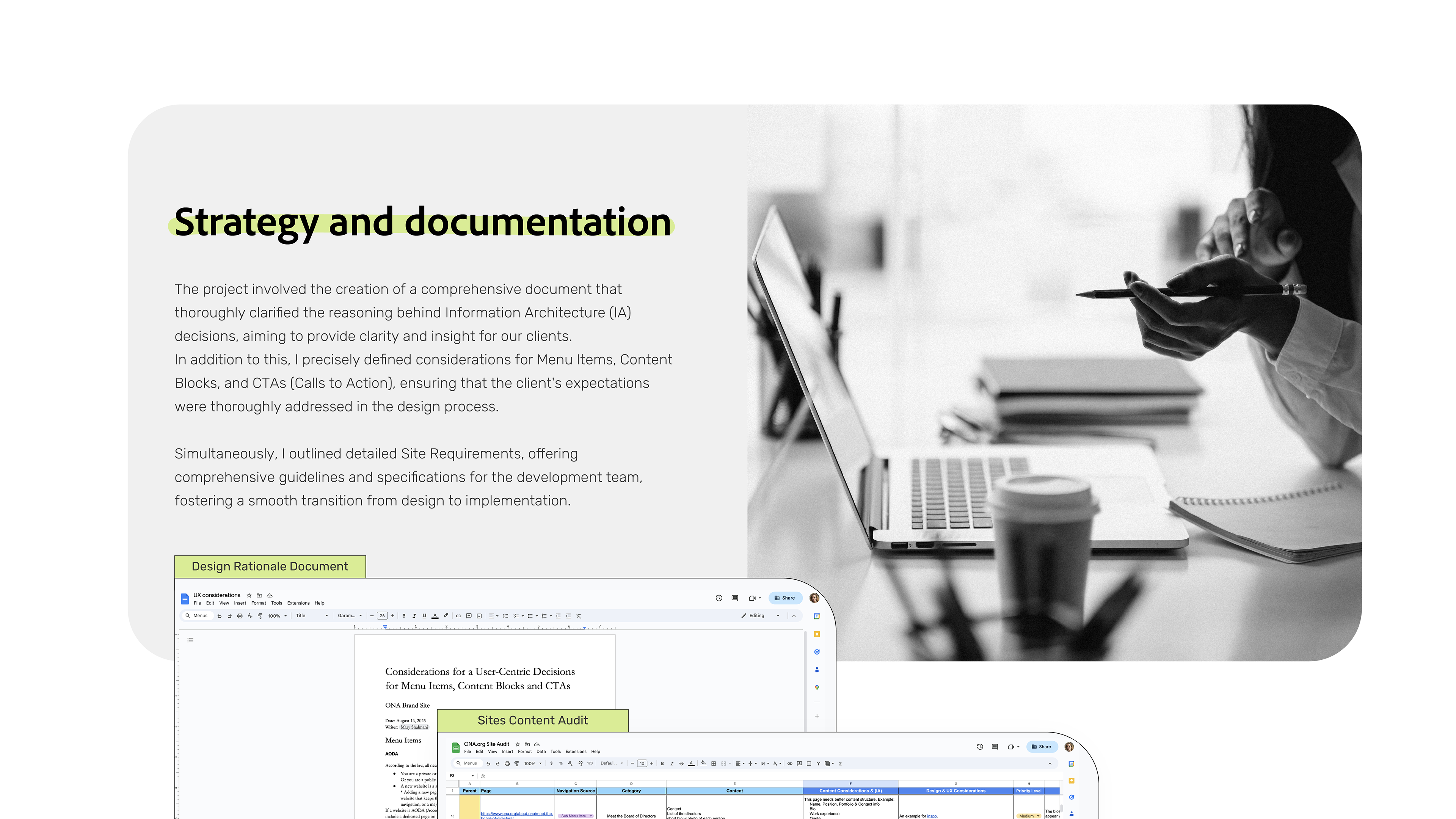The image size is (1456, 819).
Task: Open the Title paragraph style dropdown
Action: click(x=311, y=615)
